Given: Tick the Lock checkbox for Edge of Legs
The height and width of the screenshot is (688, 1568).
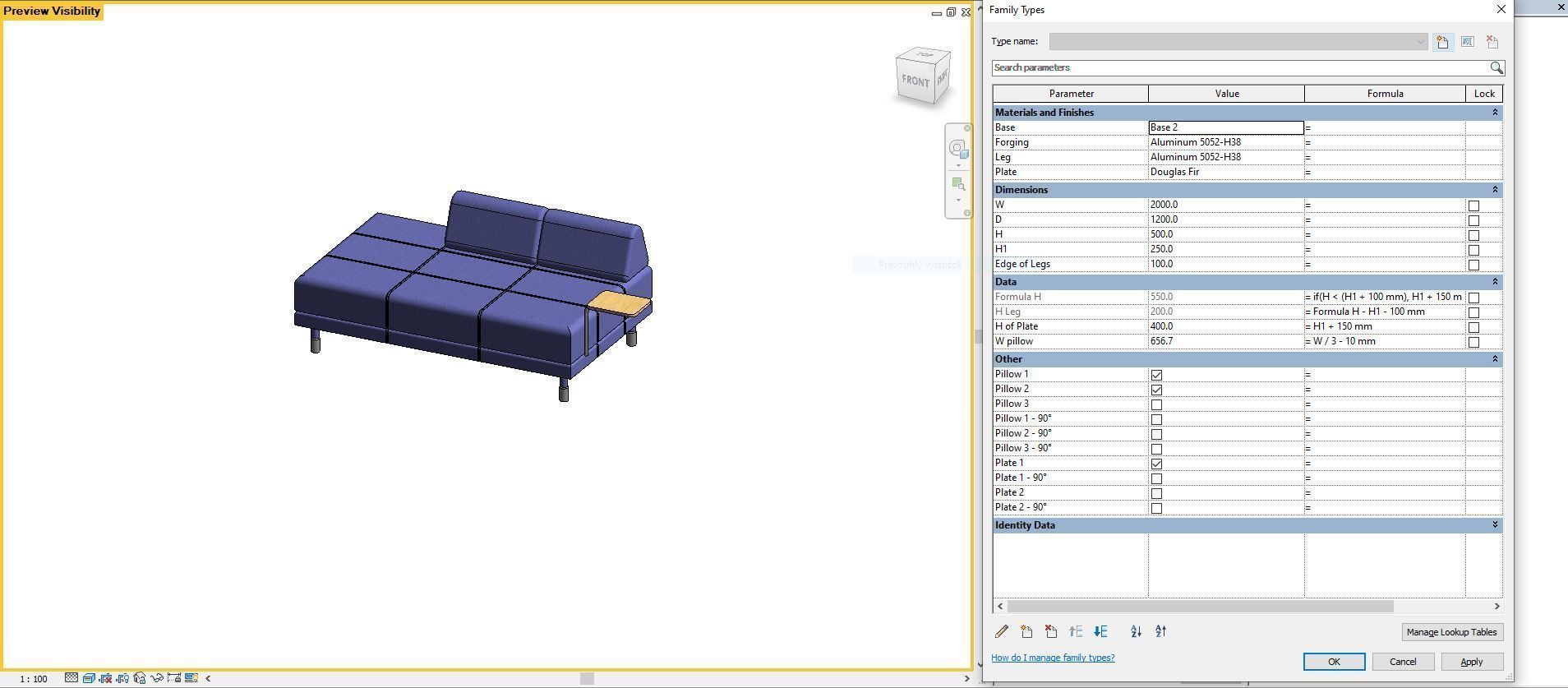Looking at the screenshot, I should click(1473, 265).
